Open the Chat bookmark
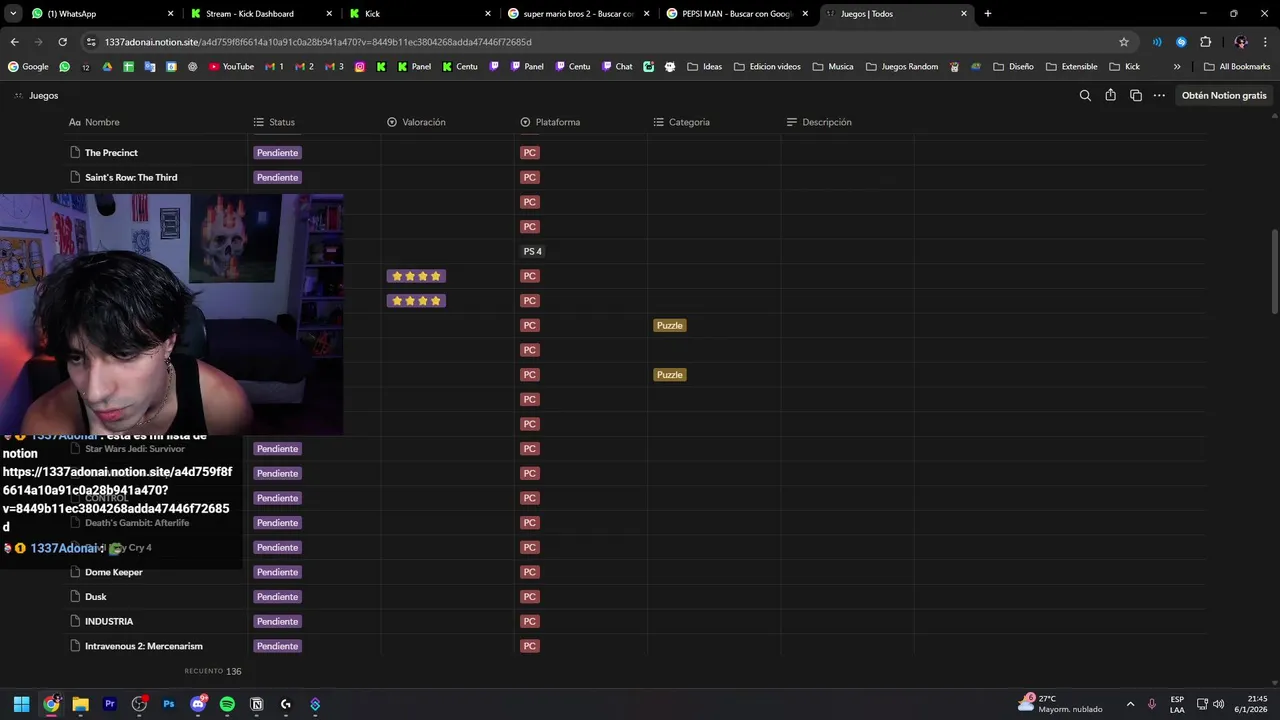The height and width of the screenshot is (720, 1280). coord(616,67)
